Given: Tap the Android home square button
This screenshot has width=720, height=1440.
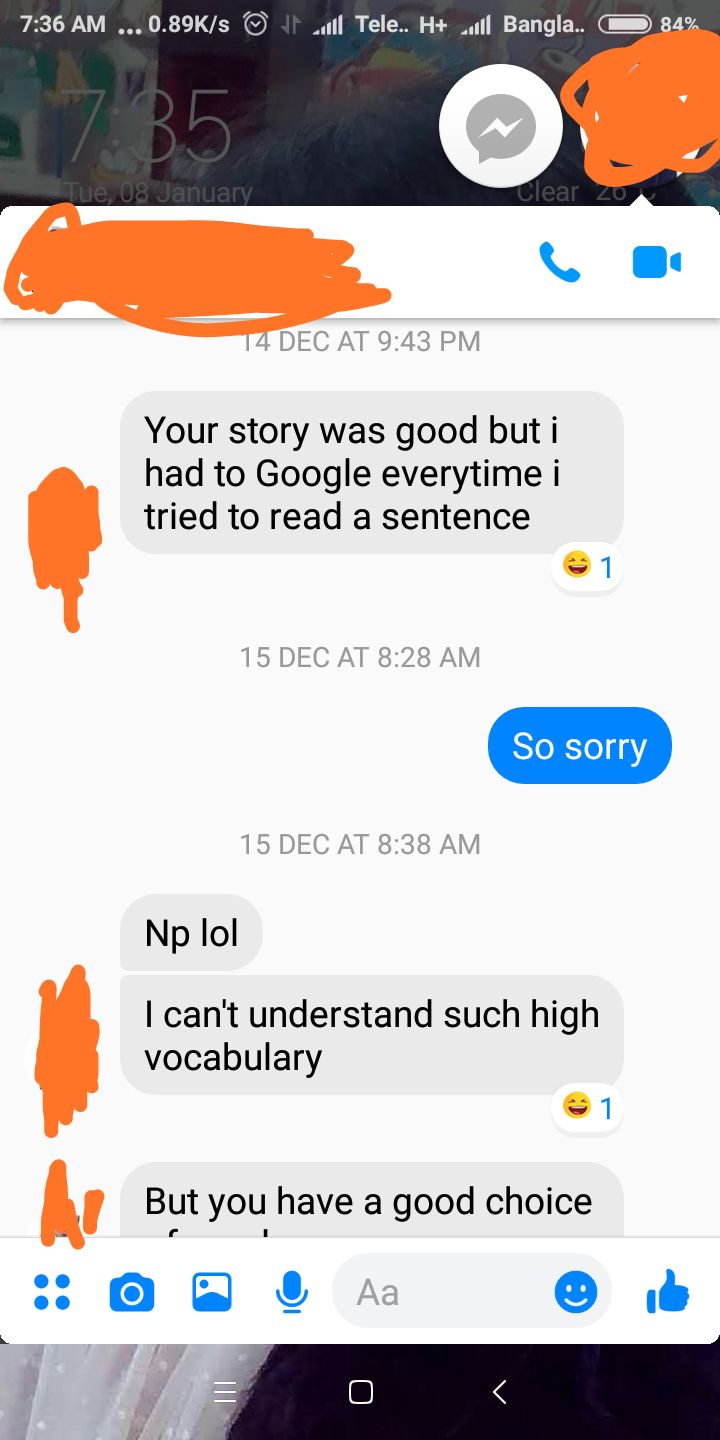Looking at the screenshot, I should (x=360, y=1391).
